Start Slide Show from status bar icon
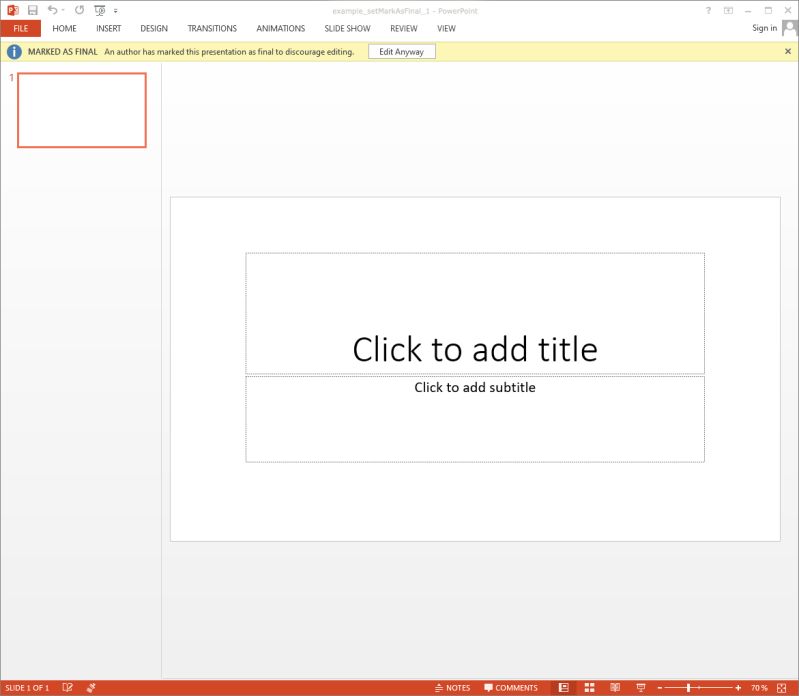 coord(641,687)
